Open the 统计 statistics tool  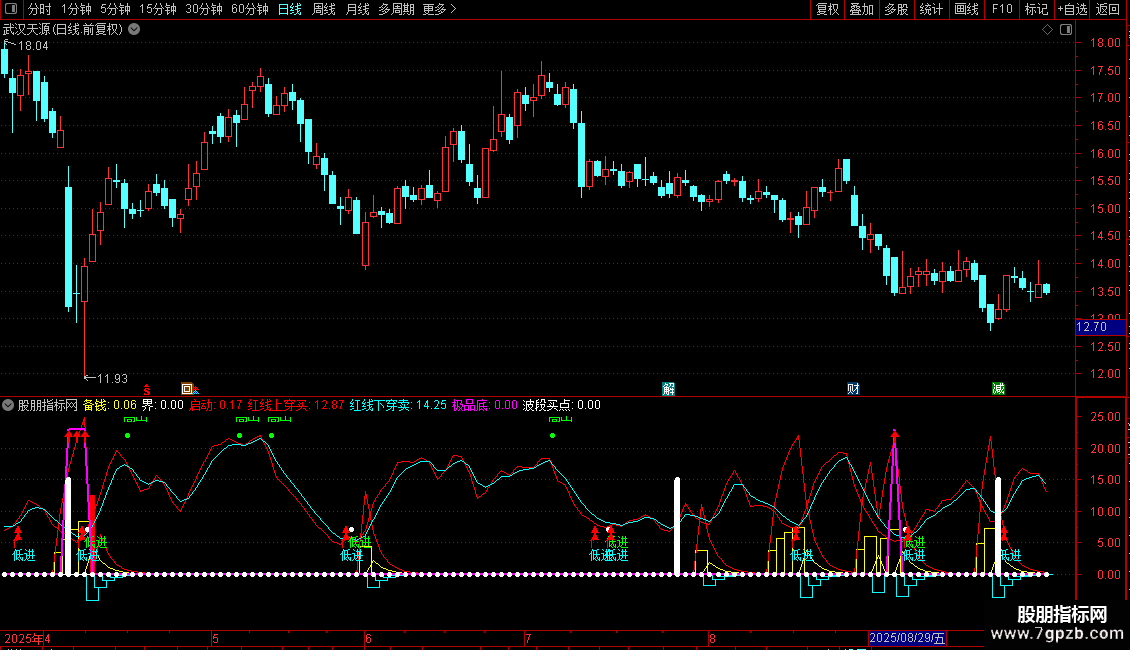pyautogui.click(x=930, y=9)
